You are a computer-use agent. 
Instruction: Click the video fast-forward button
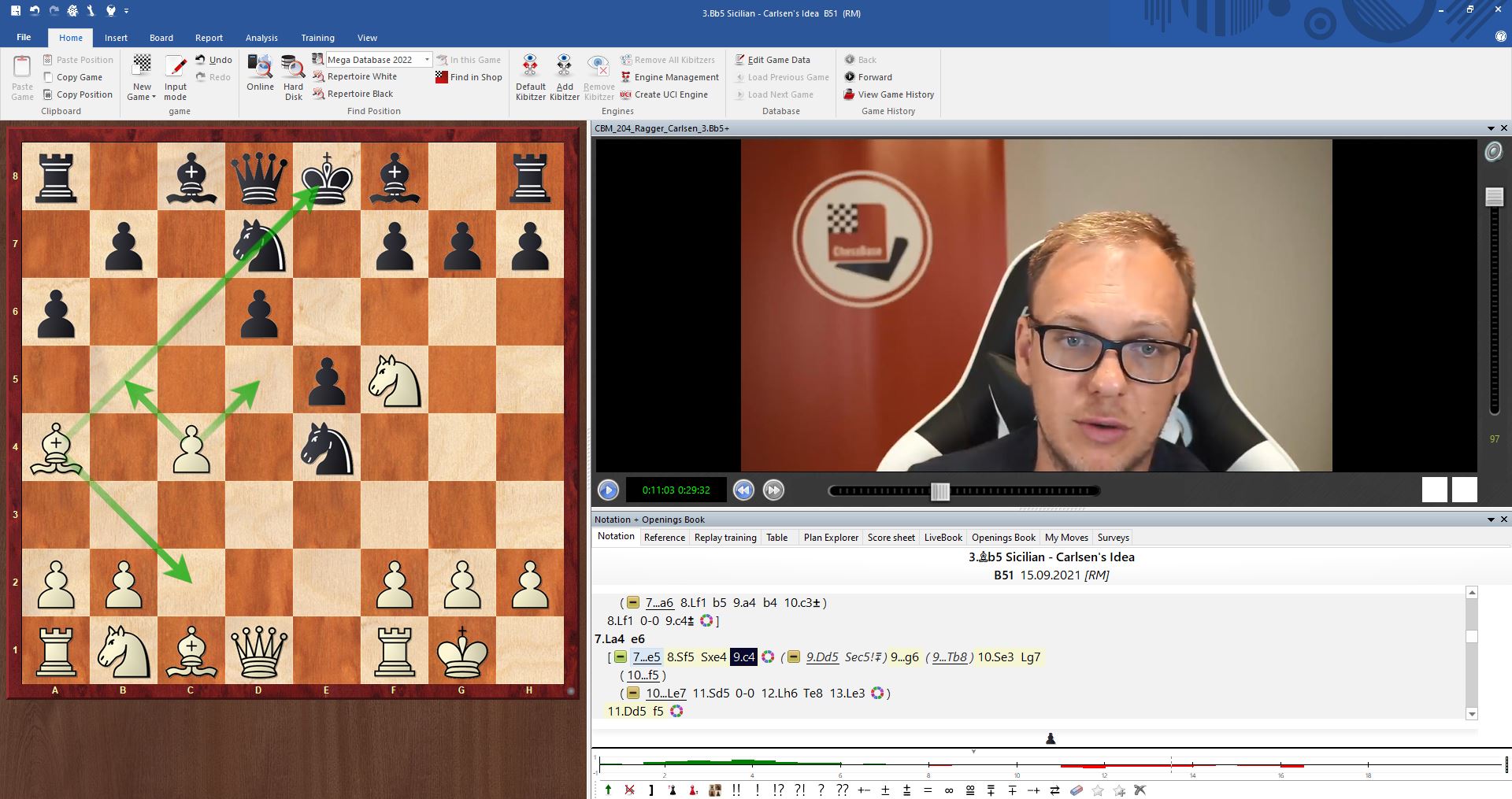(773, 490)
